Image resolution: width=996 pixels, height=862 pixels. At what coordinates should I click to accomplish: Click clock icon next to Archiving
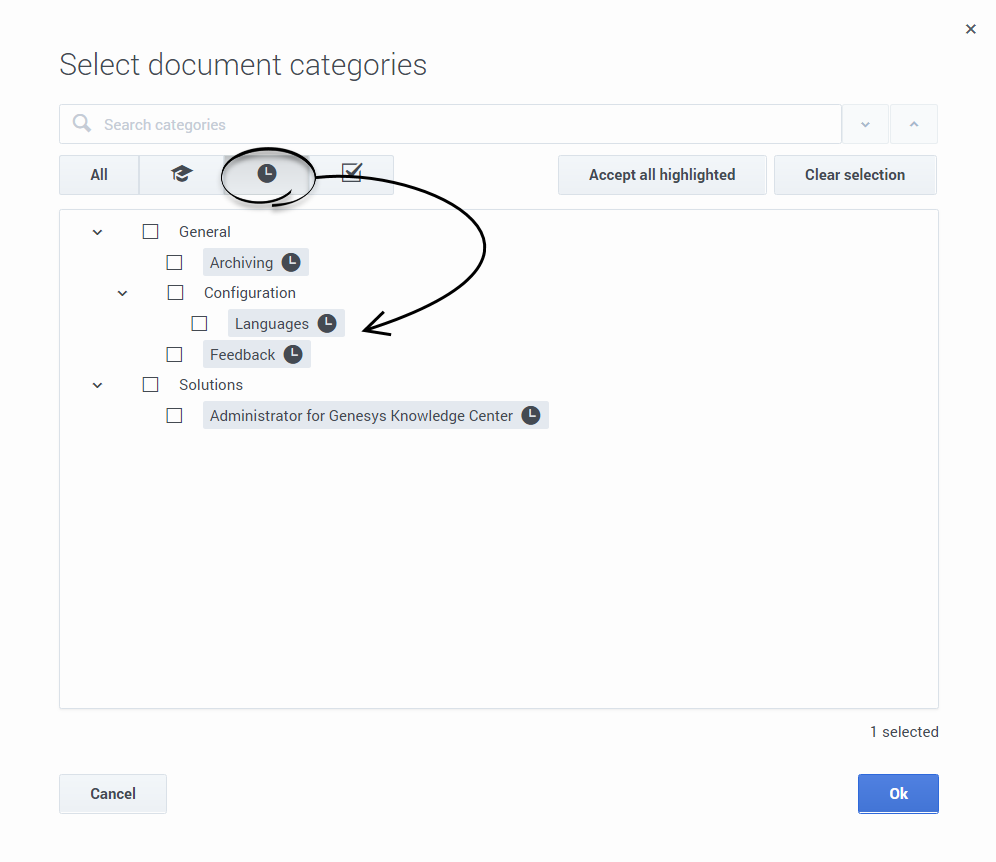(x=291, y=263)
